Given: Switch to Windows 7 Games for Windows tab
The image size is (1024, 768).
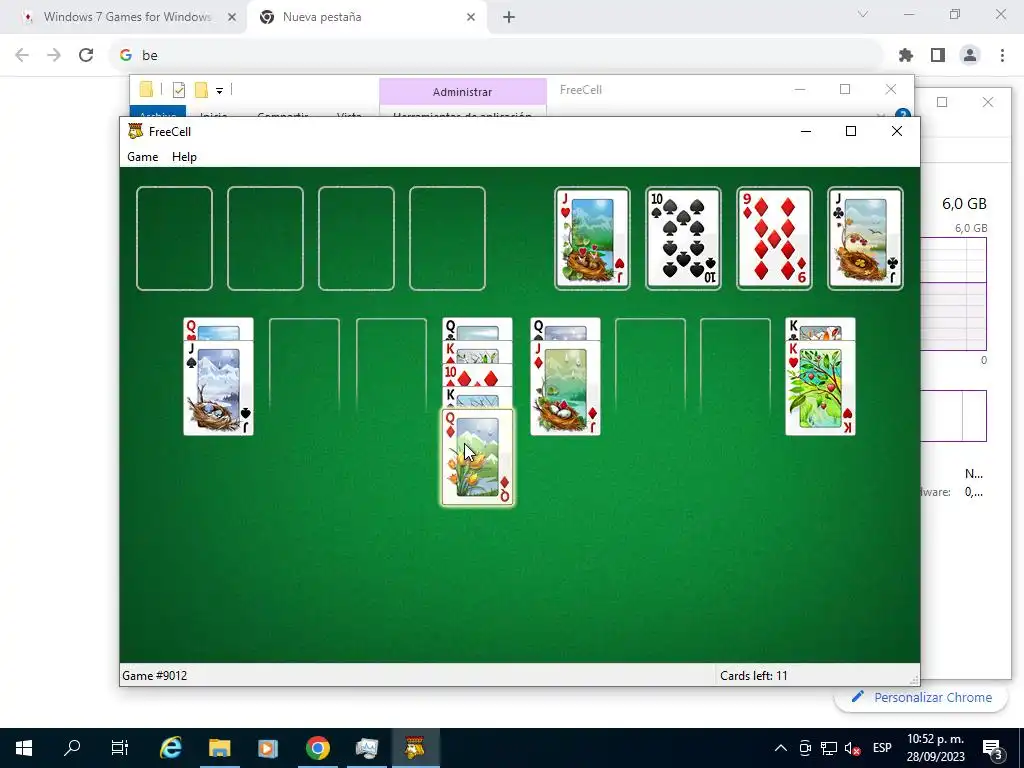Looking at the screenshot, I should [127, 17].
